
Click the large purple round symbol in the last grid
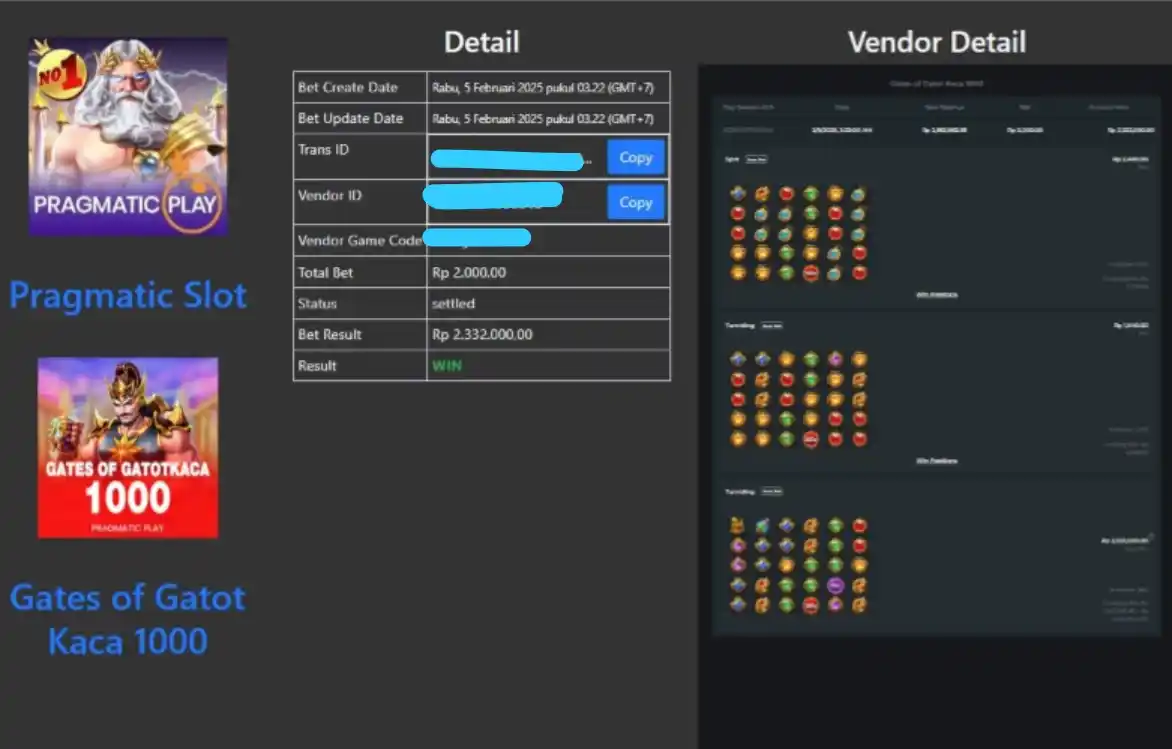pos(835,585)
